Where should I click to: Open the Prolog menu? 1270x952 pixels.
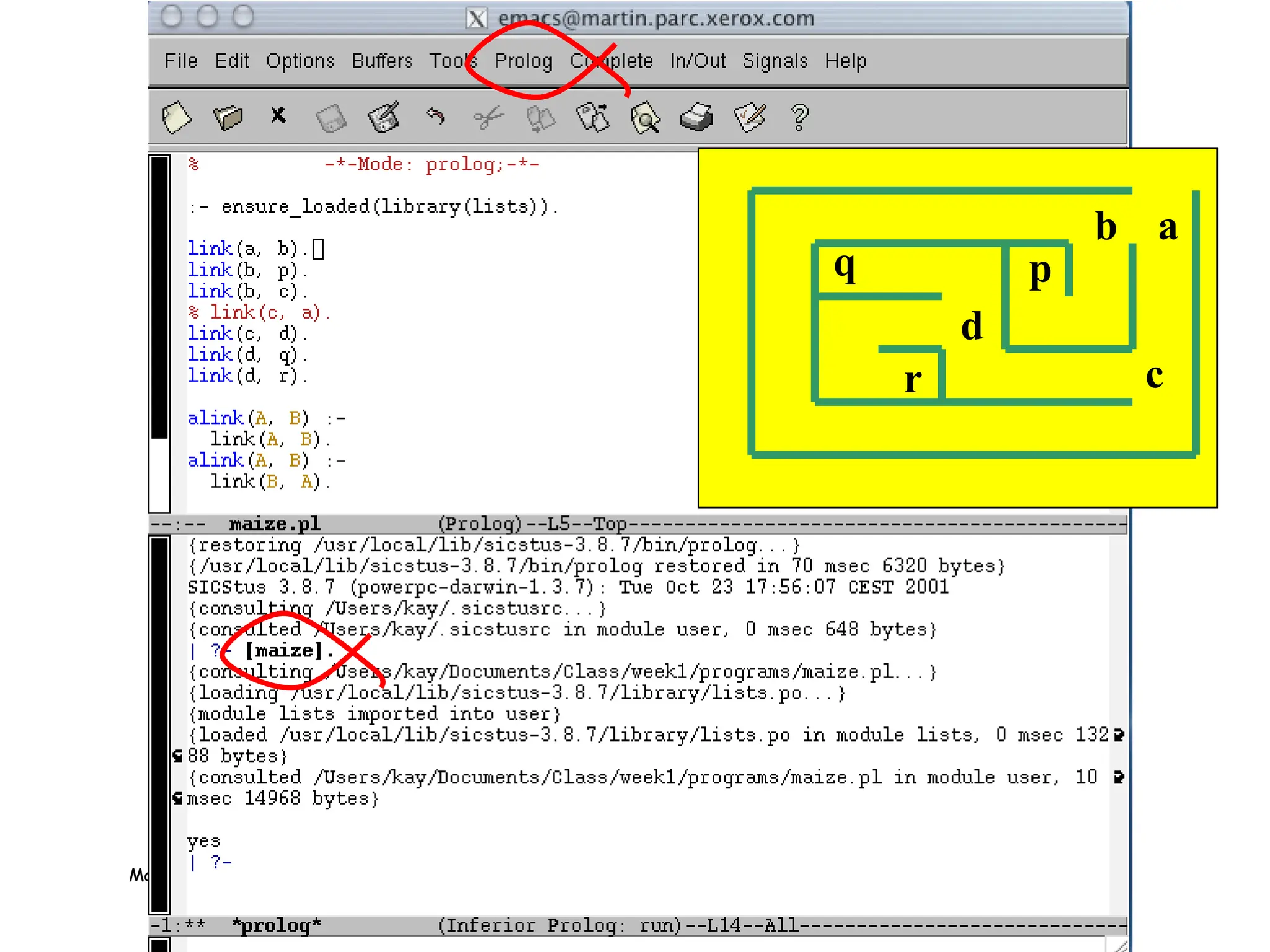pos(523,61)
